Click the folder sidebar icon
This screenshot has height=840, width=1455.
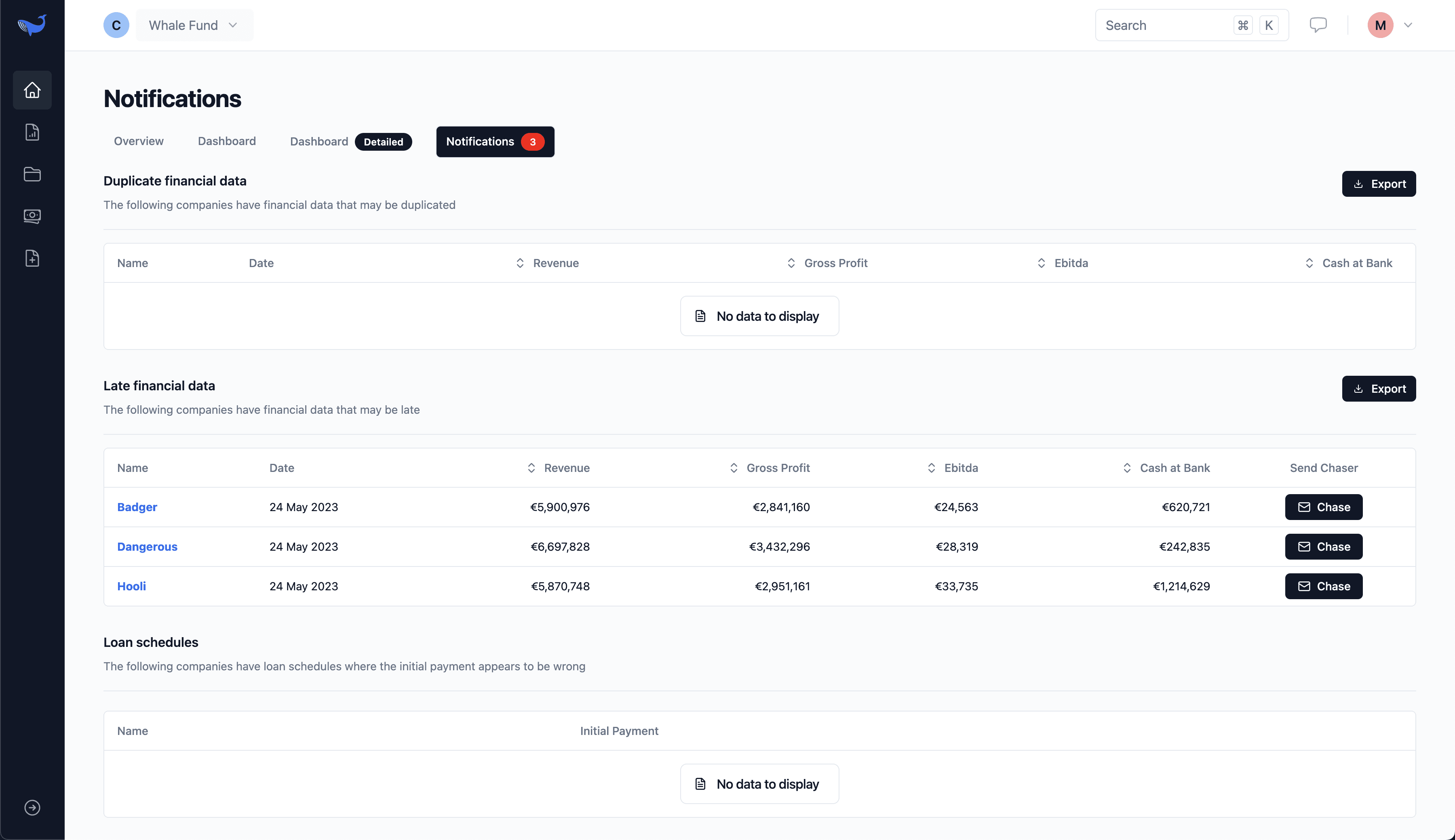(32, 173)
